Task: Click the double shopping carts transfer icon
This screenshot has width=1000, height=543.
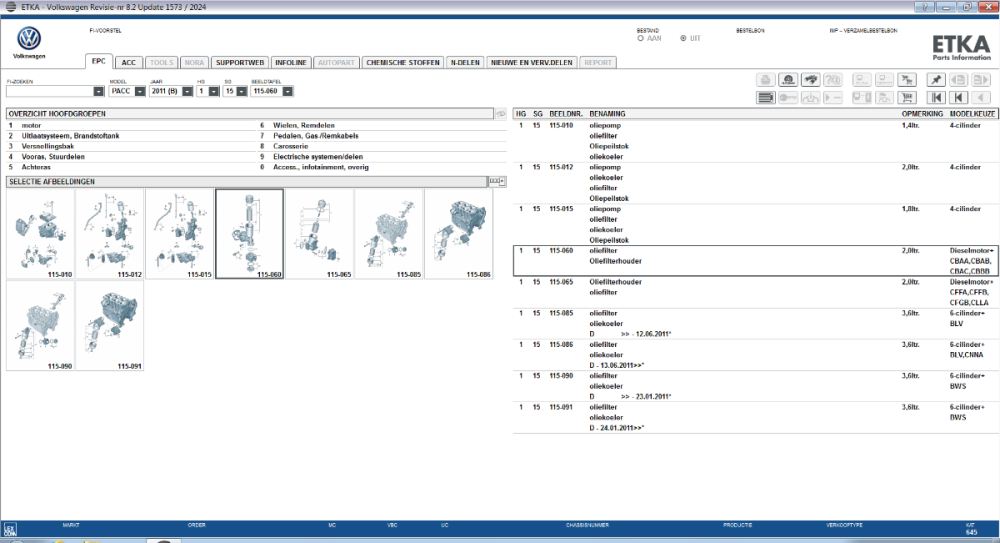Action: point(907,80)
